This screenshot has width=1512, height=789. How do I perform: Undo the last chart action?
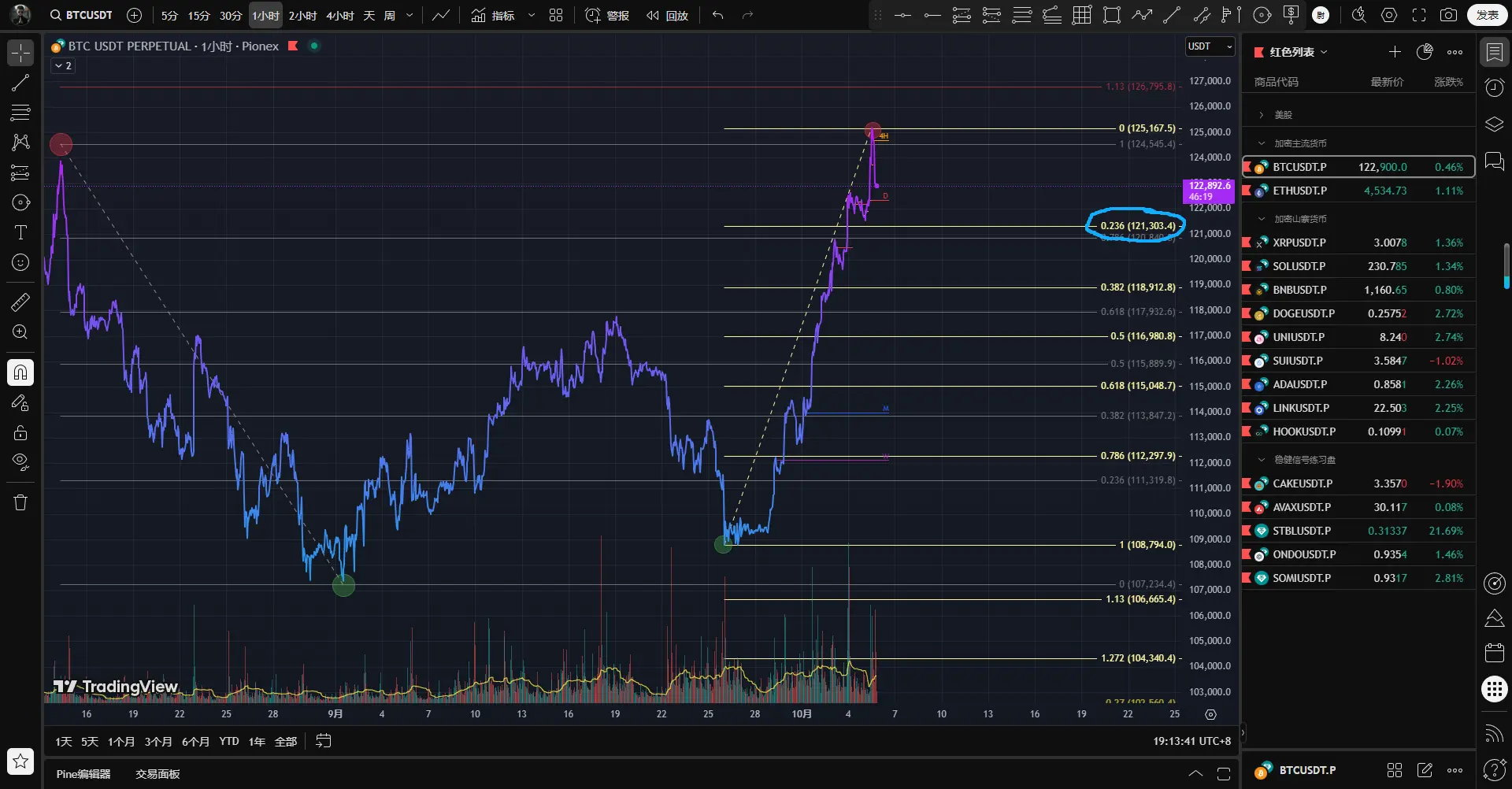[x=717, y=15]
